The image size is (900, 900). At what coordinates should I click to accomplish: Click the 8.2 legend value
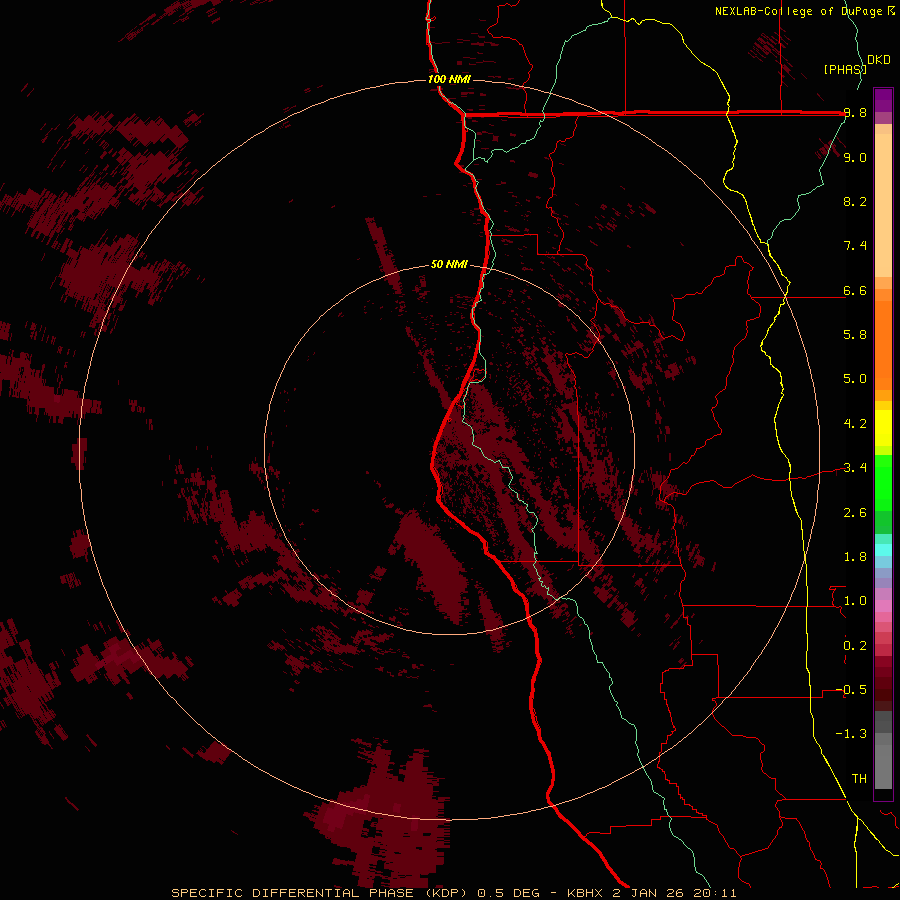855,201
